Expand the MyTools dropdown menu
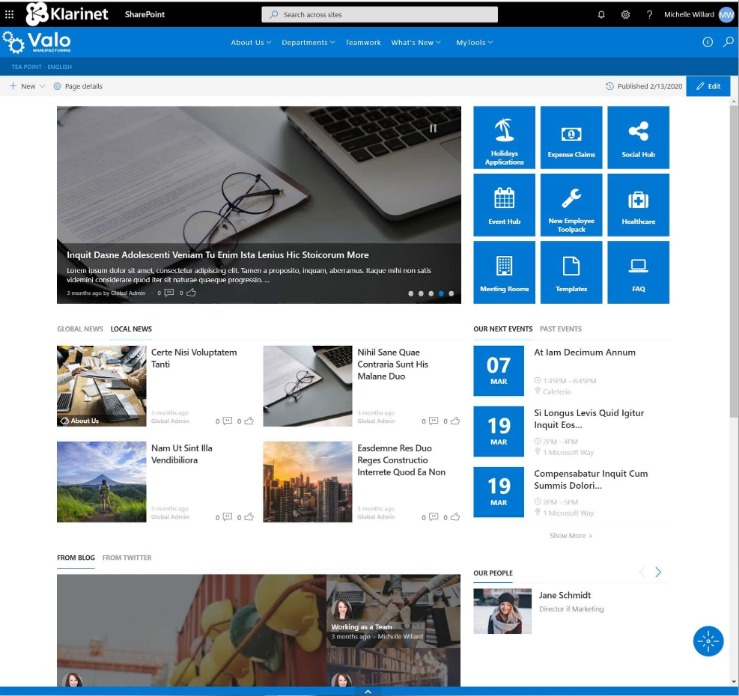The image size is (739, 696). pyautogui.click(x=473, y=43)
